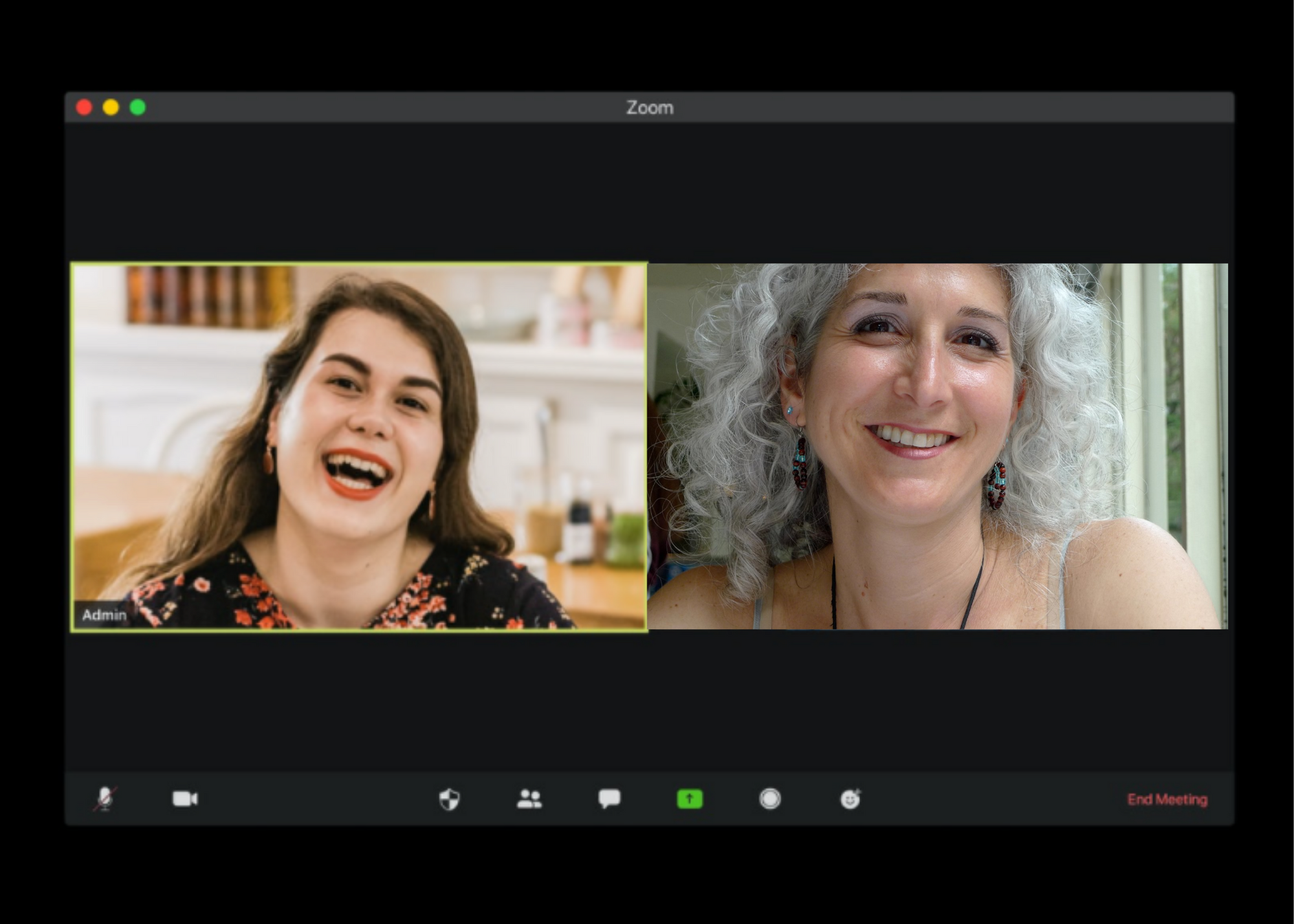Image resolution: width=1294 pixels, height=924 pixels.
Task: Click the End Meeting button
Action: [x=1167, y=800]
